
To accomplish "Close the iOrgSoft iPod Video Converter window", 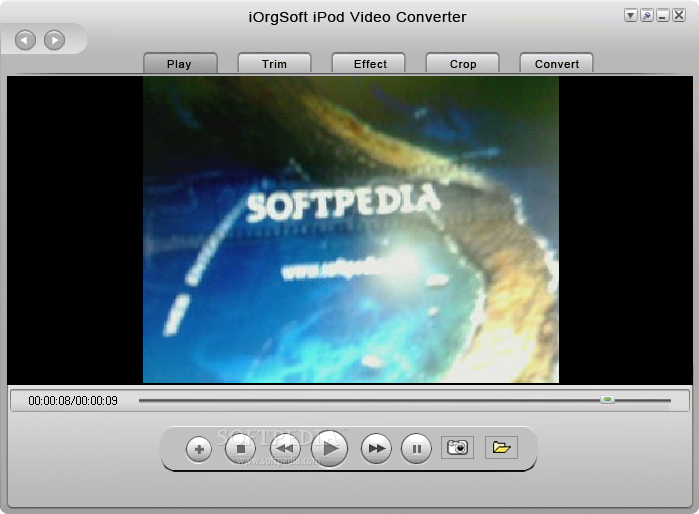I will (678, 16).
